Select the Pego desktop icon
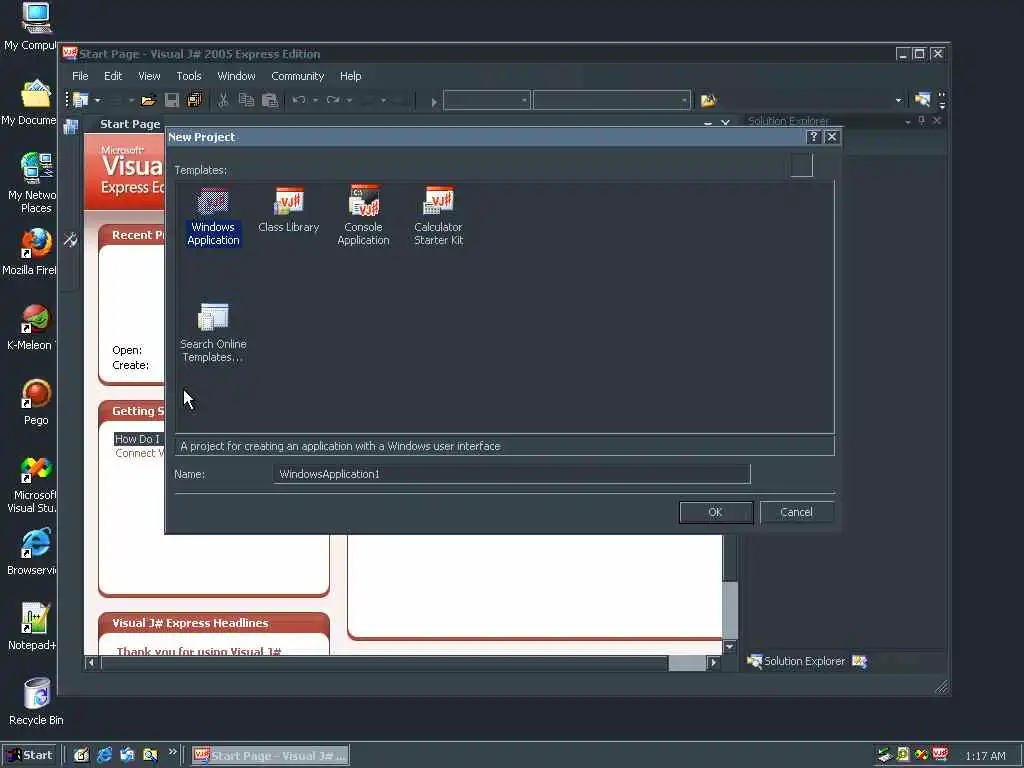The width and height of the screenshot is (1024, 768). 36,402
